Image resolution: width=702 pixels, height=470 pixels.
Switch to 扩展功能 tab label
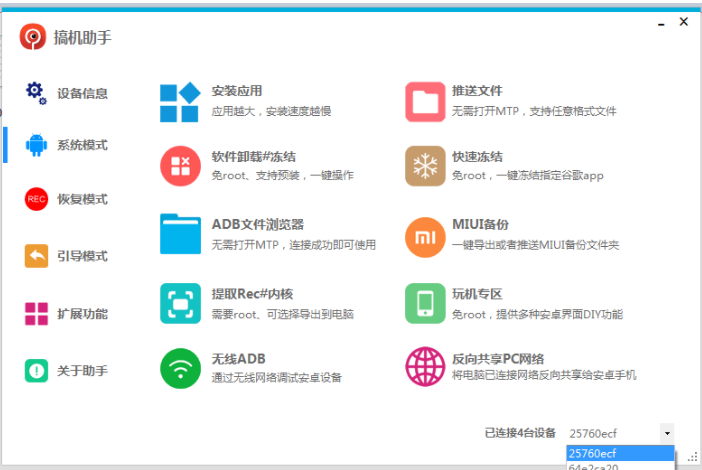click(82, 314)
